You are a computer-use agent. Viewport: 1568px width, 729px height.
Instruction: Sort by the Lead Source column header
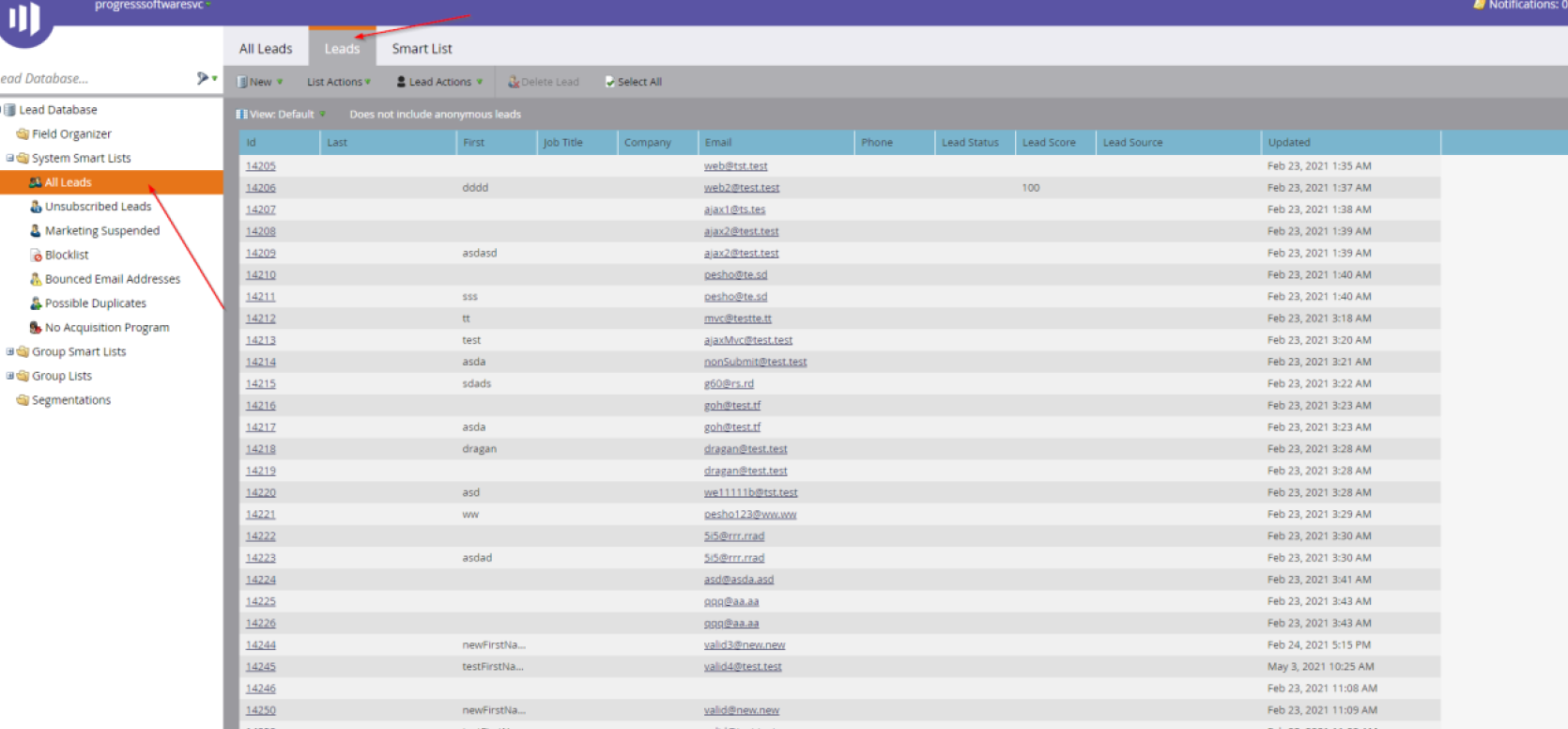pos(1177,142)
